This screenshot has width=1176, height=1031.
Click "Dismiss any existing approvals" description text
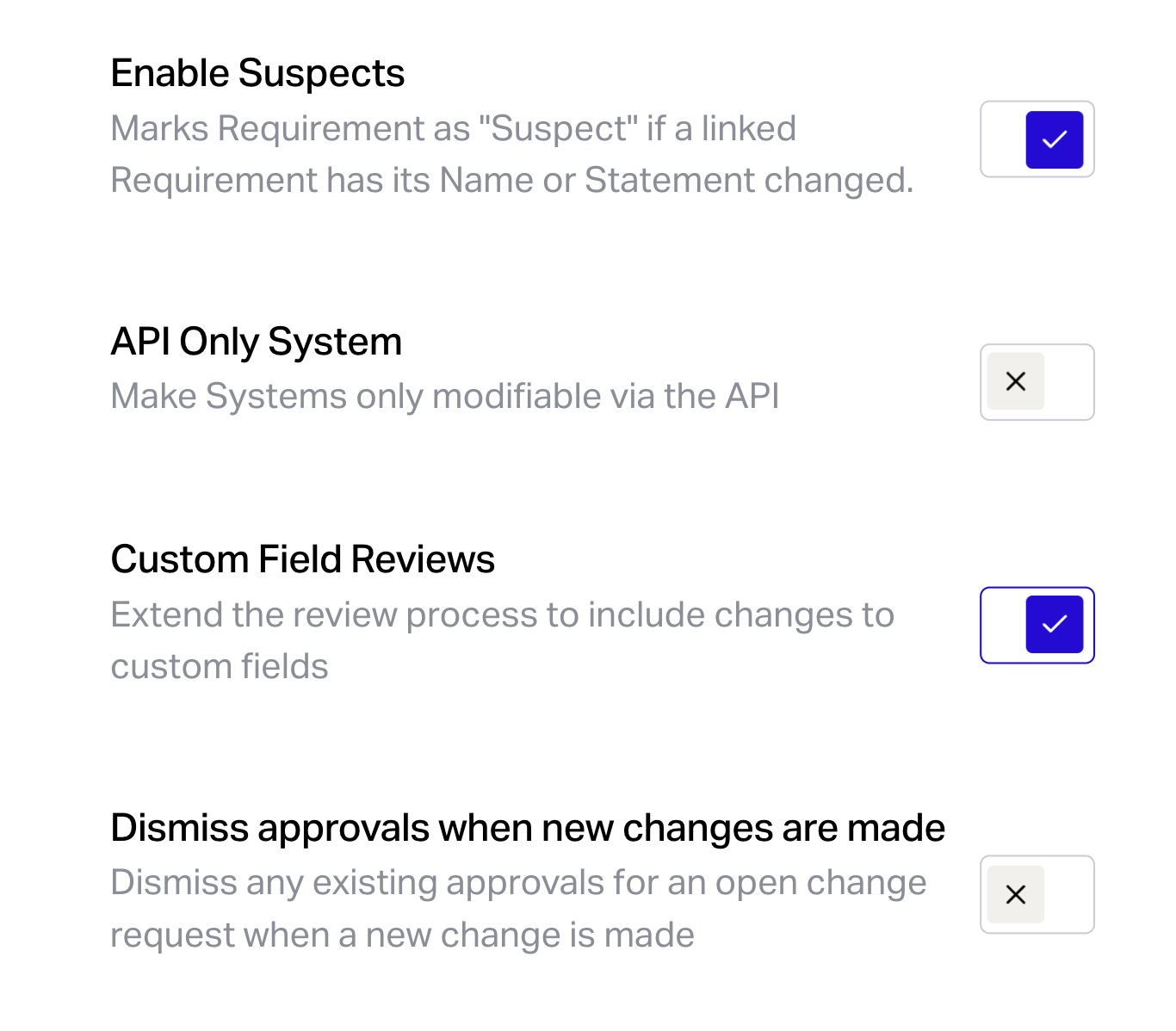pos(517,909)
